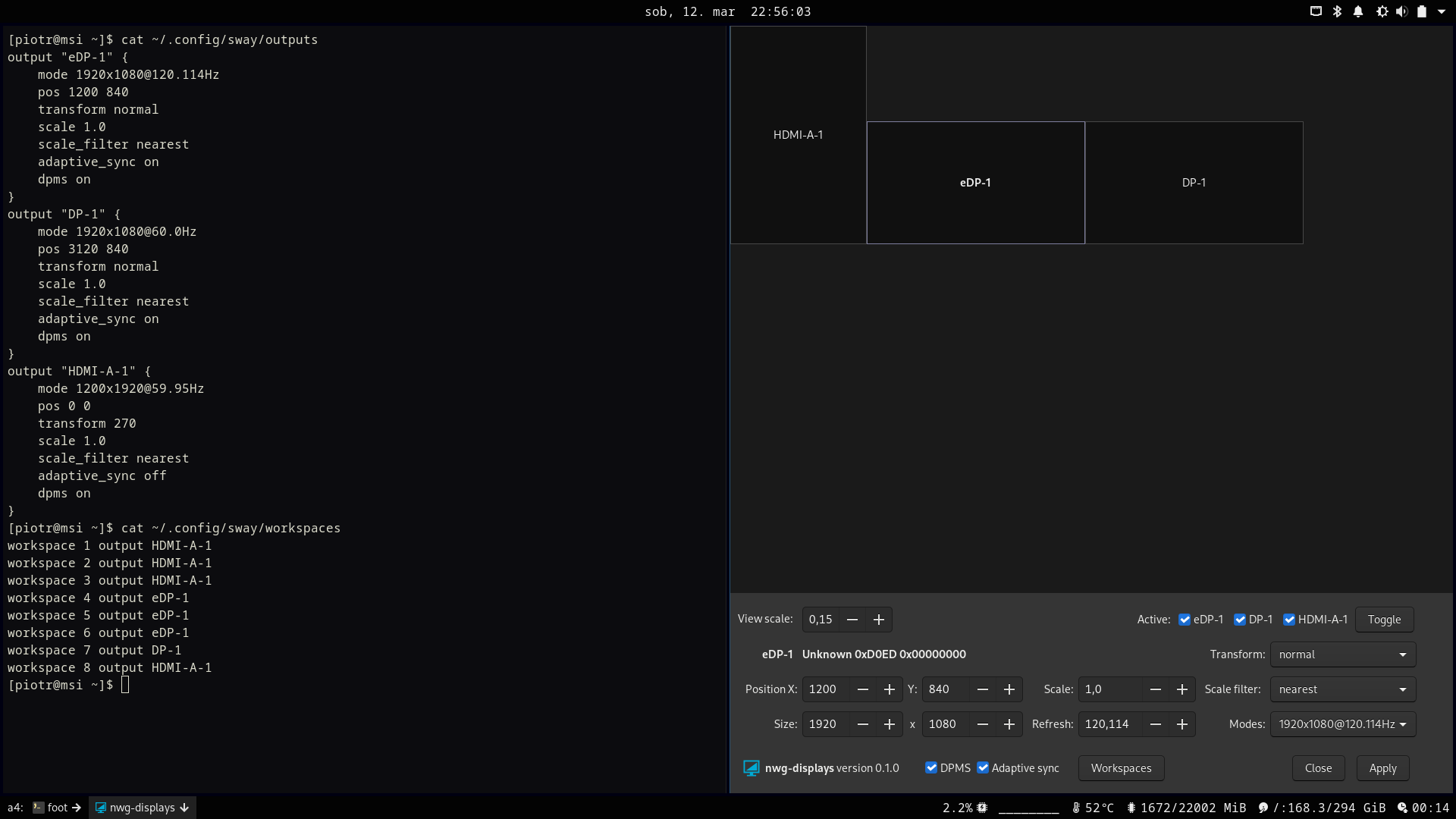Open the top bar dropdown arrow menu
The width and height of the screenshot is (1456, 819).
(1442, 11)
